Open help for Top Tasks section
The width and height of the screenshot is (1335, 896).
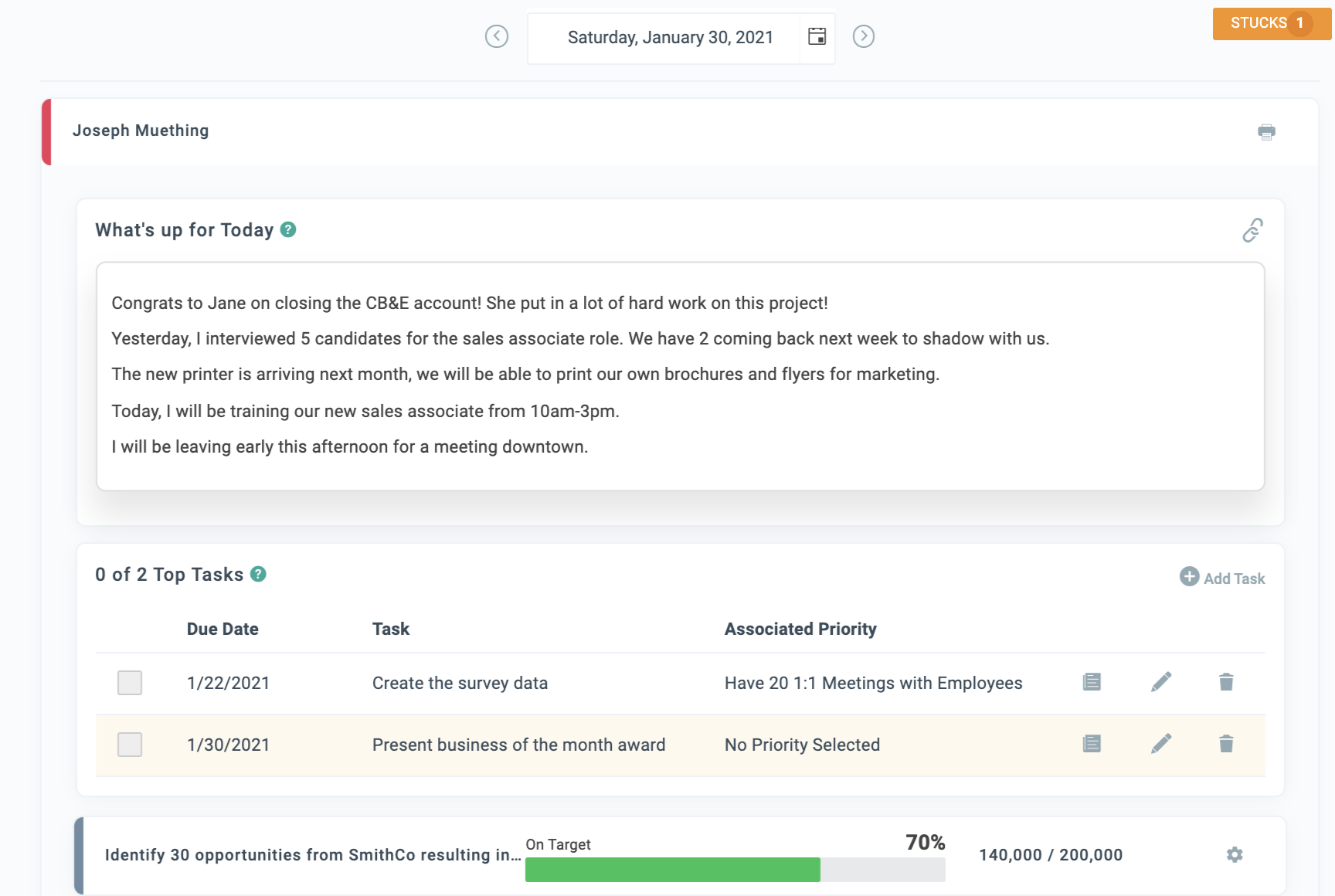coord(259,575)
